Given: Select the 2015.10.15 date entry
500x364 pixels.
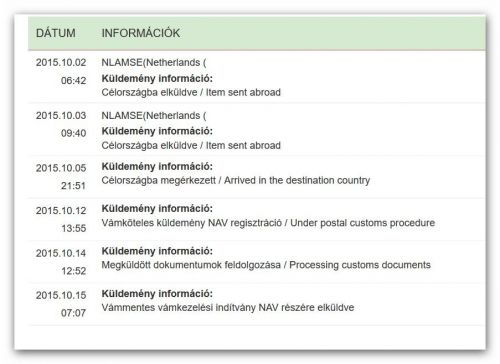Looking at the screenshot, I should click(x=61, y=295).
